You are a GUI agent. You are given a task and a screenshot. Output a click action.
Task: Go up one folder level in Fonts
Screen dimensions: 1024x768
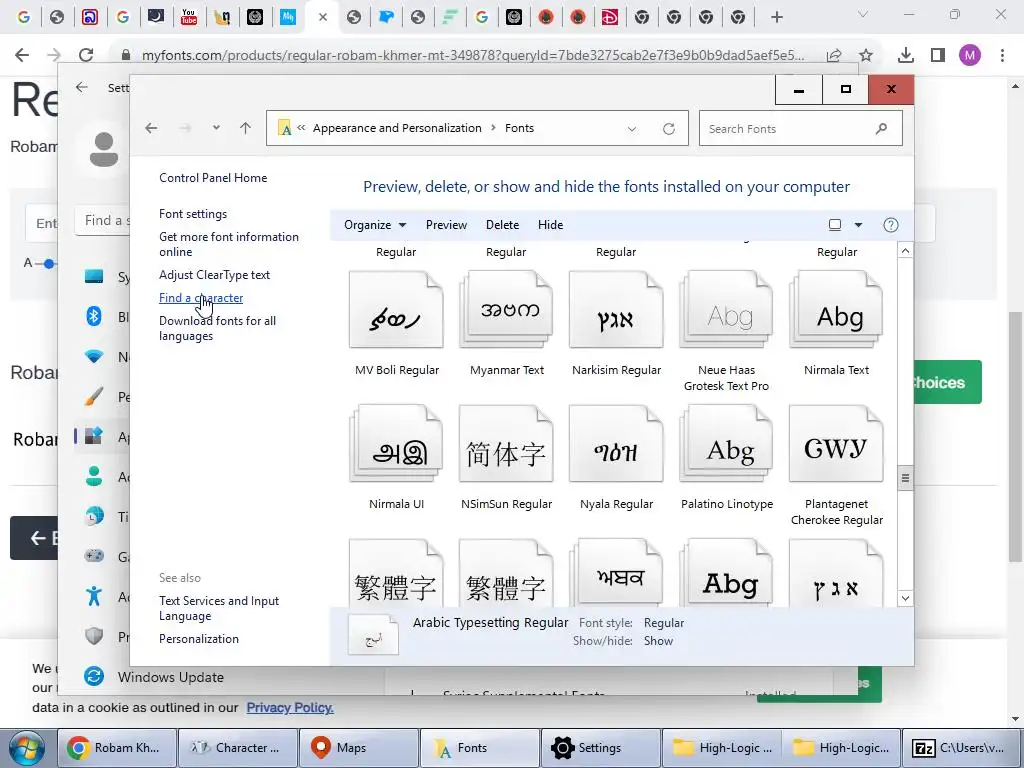point(246,128)
